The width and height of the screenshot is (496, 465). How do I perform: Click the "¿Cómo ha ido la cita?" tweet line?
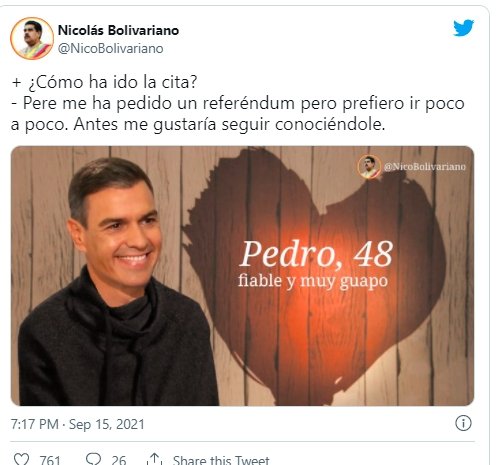pyautogui.click(x=113, y=82)
